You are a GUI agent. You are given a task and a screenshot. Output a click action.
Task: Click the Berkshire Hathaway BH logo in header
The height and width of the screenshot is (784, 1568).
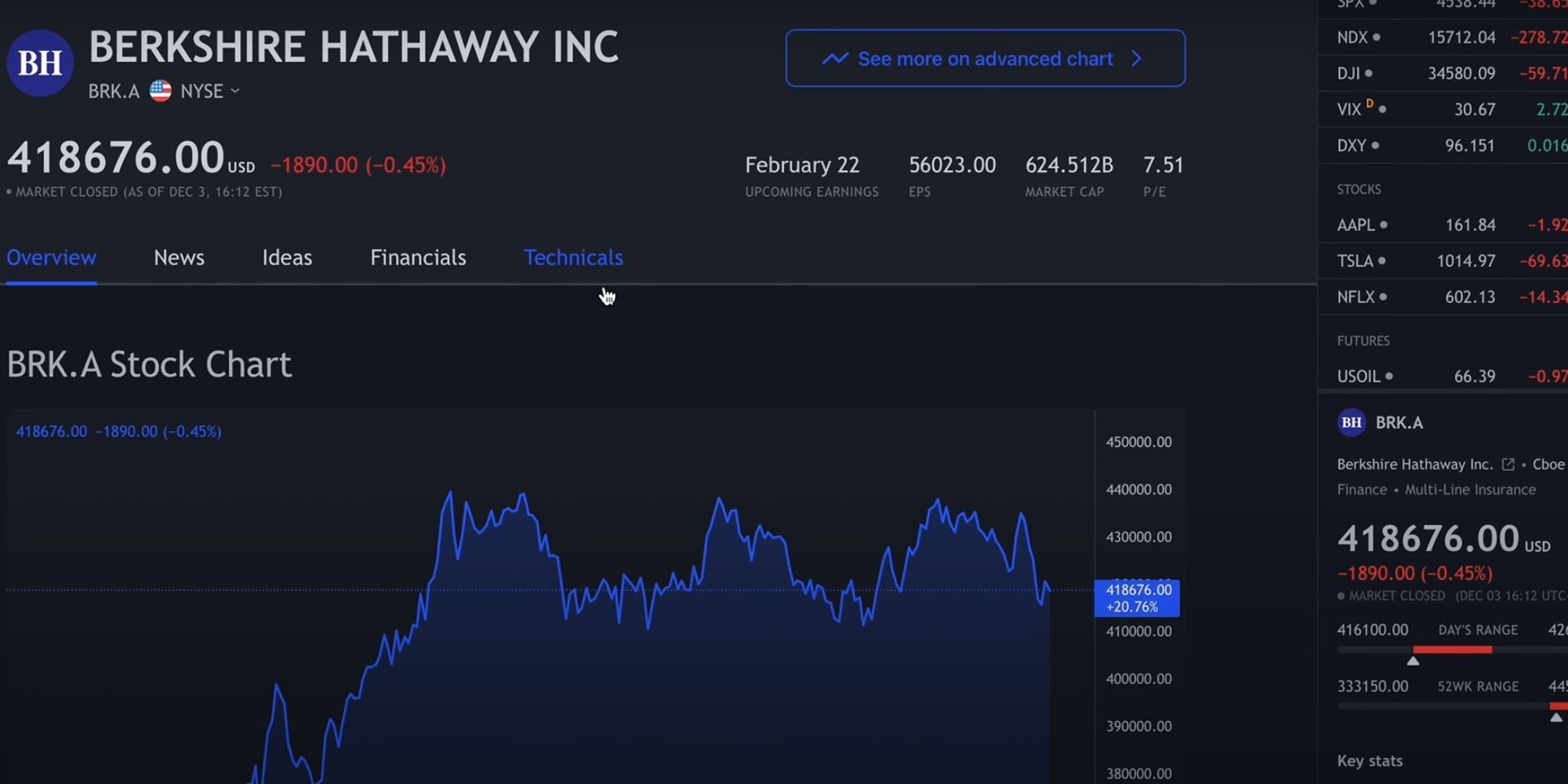point(40,63)
